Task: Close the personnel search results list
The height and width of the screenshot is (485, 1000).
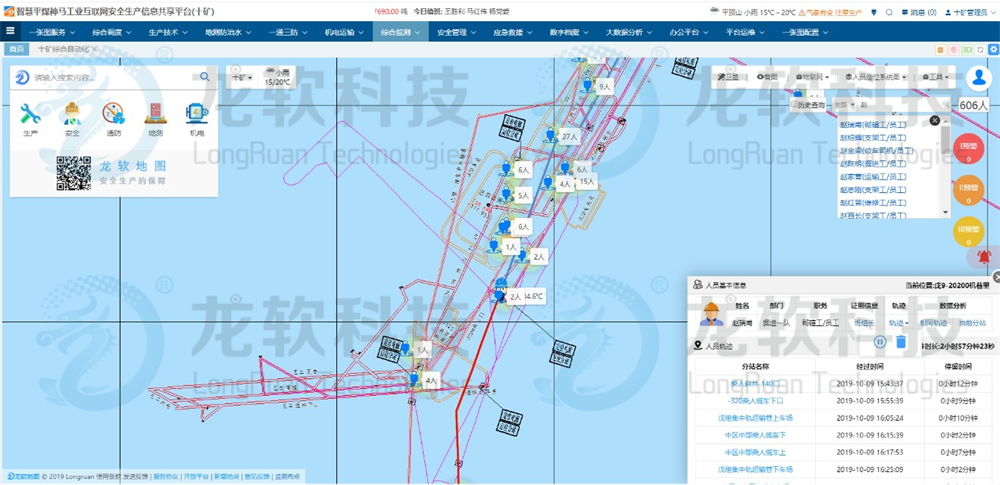Action: click(934, 121)
